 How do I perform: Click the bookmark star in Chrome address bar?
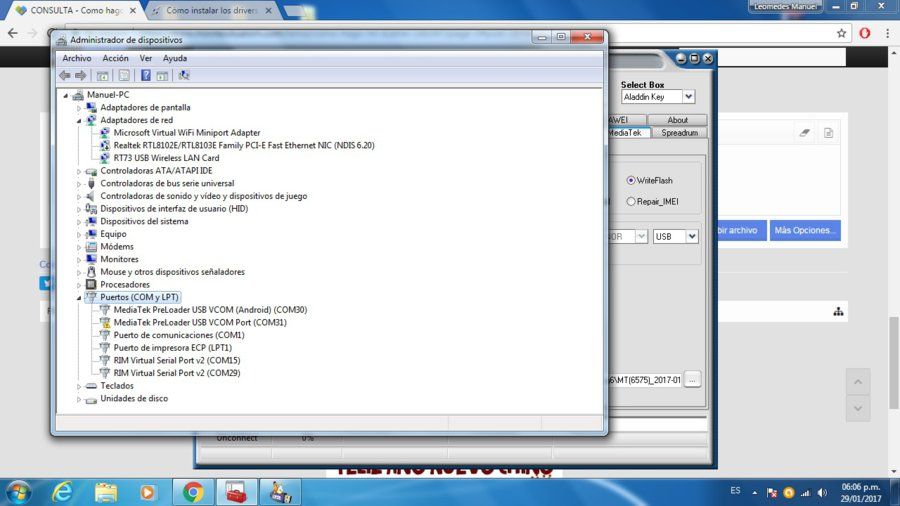pyautogui.click(x=841, y=33)
